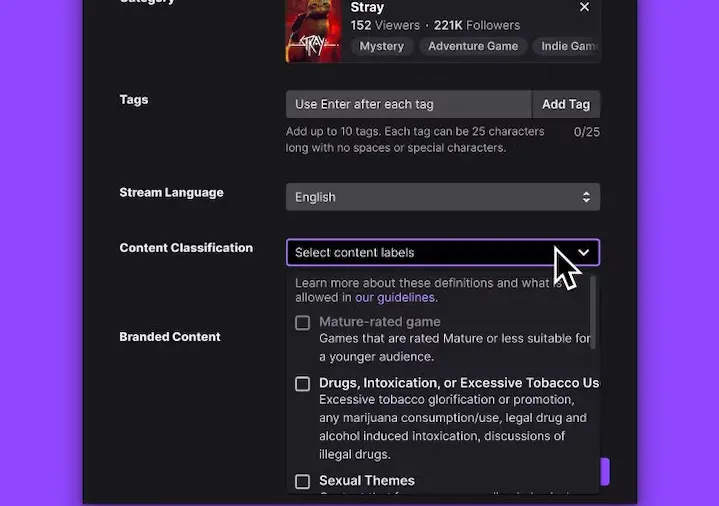Click the Branded Content section label
Image resolution: width=719 pixels, height=506 pixels.
[170, 337]
